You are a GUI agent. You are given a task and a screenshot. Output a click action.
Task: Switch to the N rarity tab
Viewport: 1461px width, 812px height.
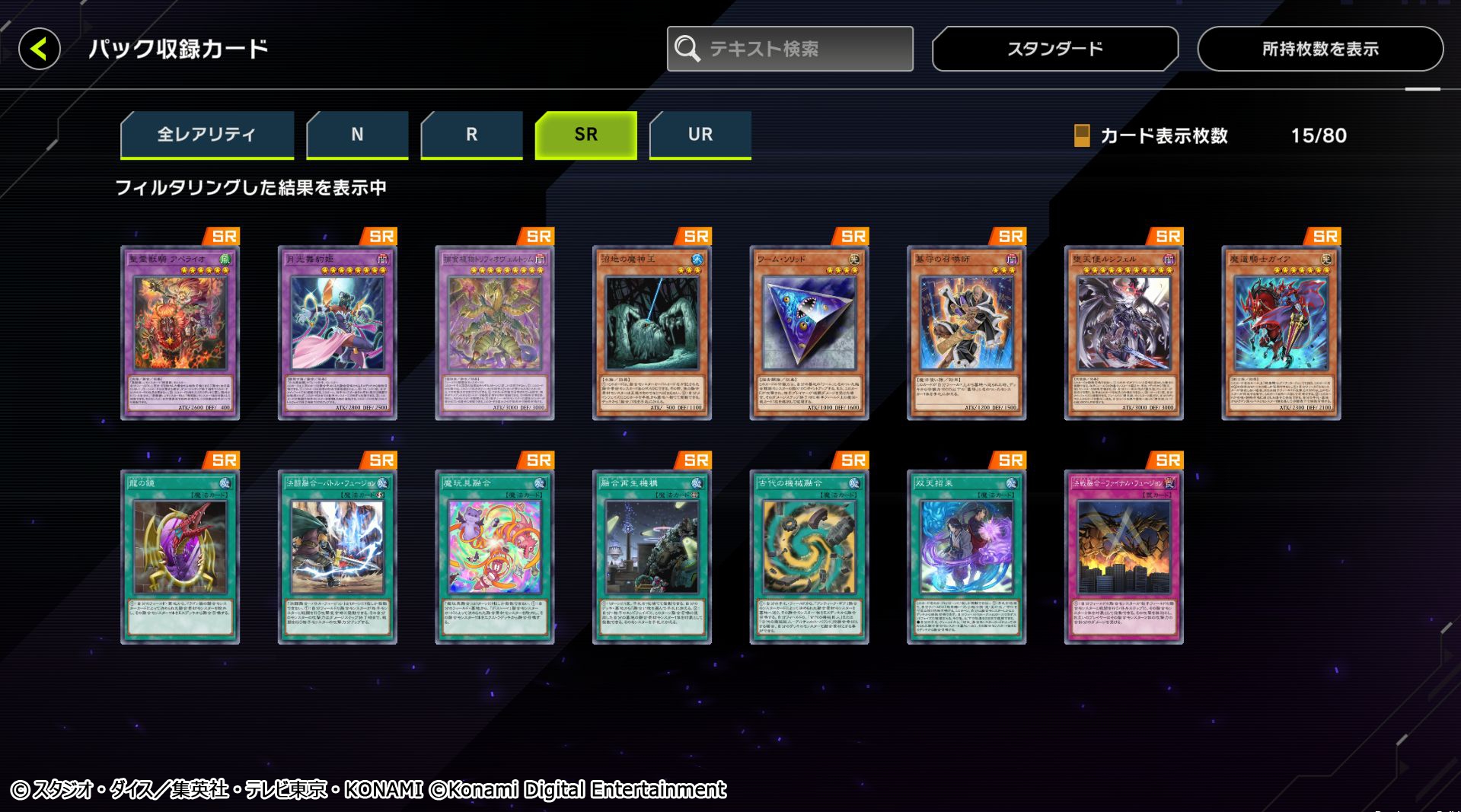point(357,135)
